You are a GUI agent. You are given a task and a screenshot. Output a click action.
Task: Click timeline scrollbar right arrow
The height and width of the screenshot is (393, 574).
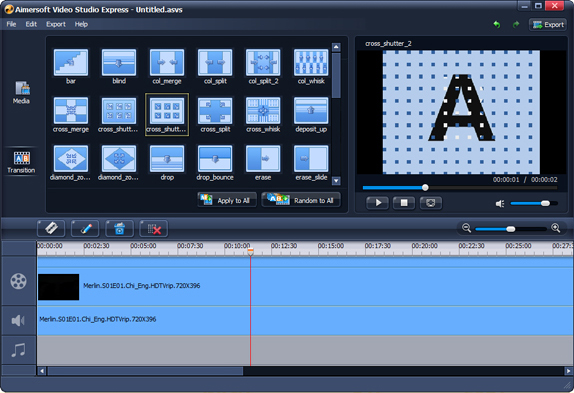tap(568, 371)
